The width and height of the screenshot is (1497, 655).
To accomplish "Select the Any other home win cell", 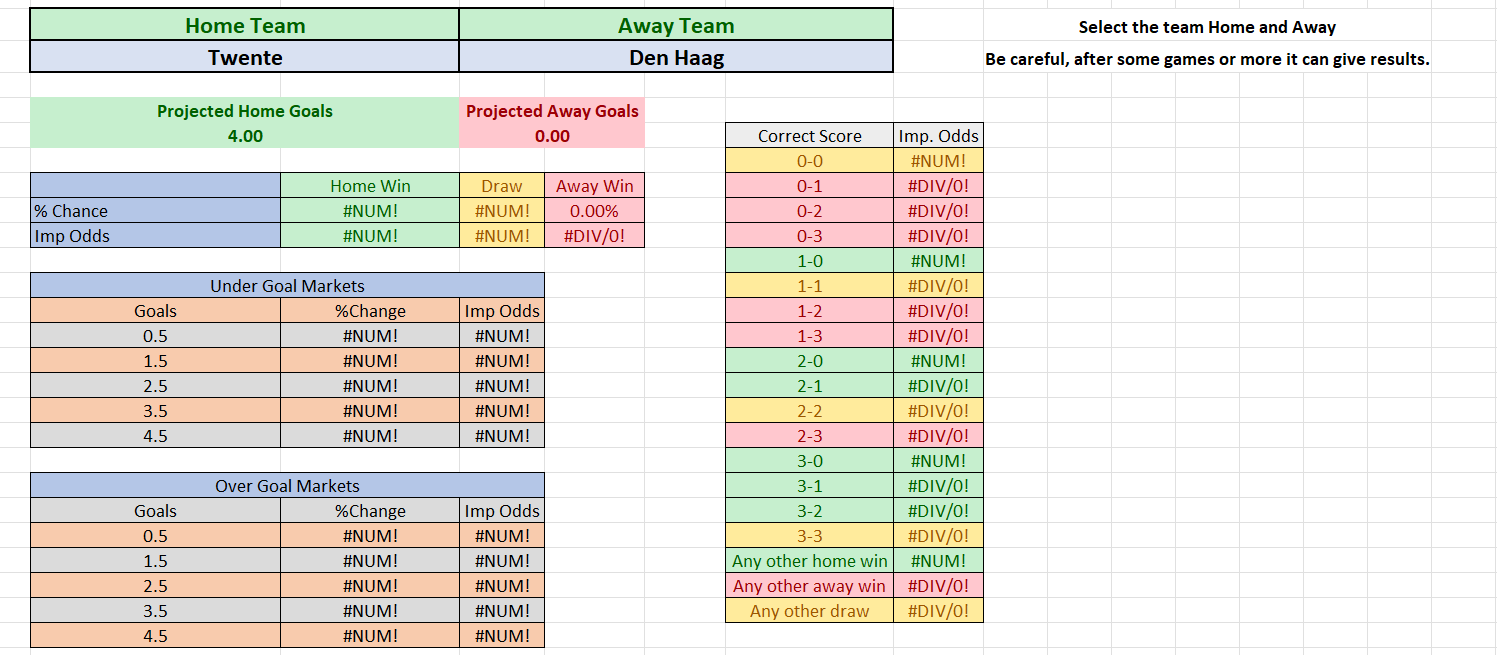I will [809, 561].
